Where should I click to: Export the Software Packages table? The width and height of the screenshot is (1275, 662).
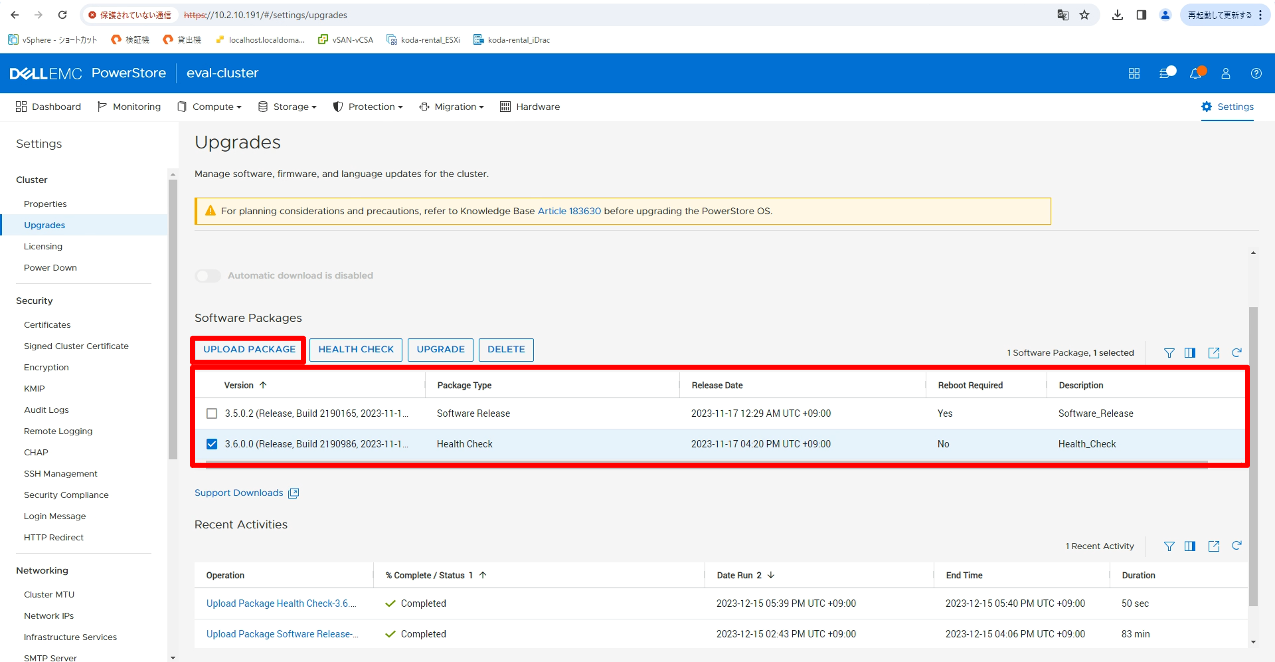click(x=1213, y=352)
